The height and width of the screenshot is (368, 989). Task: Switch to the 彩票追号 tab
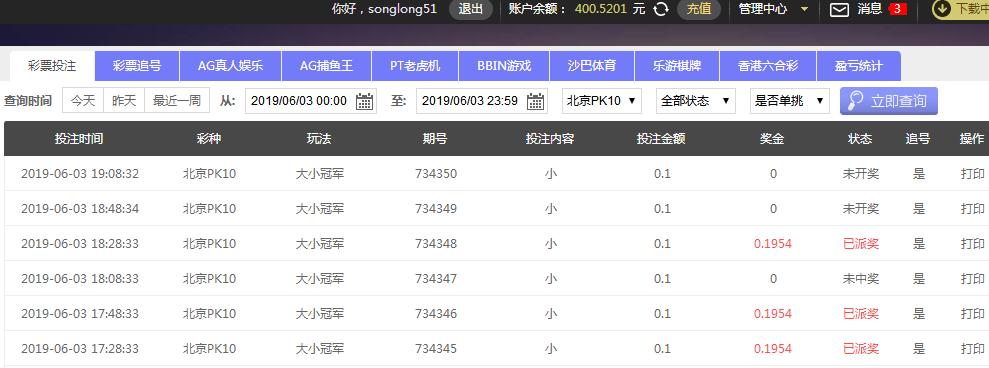point(137,66)
